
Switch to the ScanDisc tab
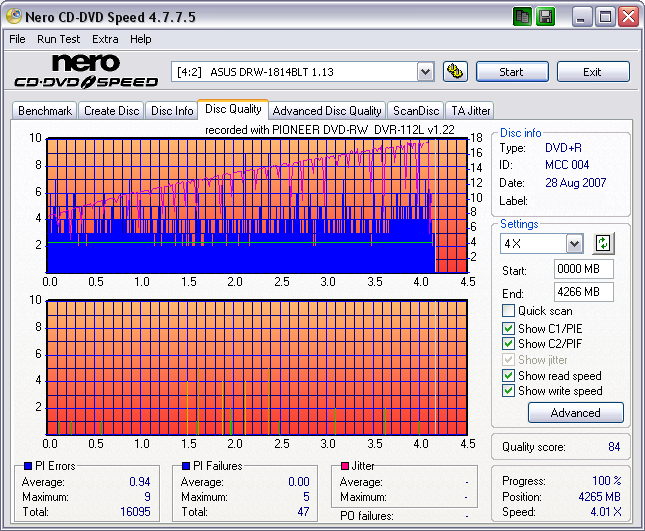[x=415, y=111]
